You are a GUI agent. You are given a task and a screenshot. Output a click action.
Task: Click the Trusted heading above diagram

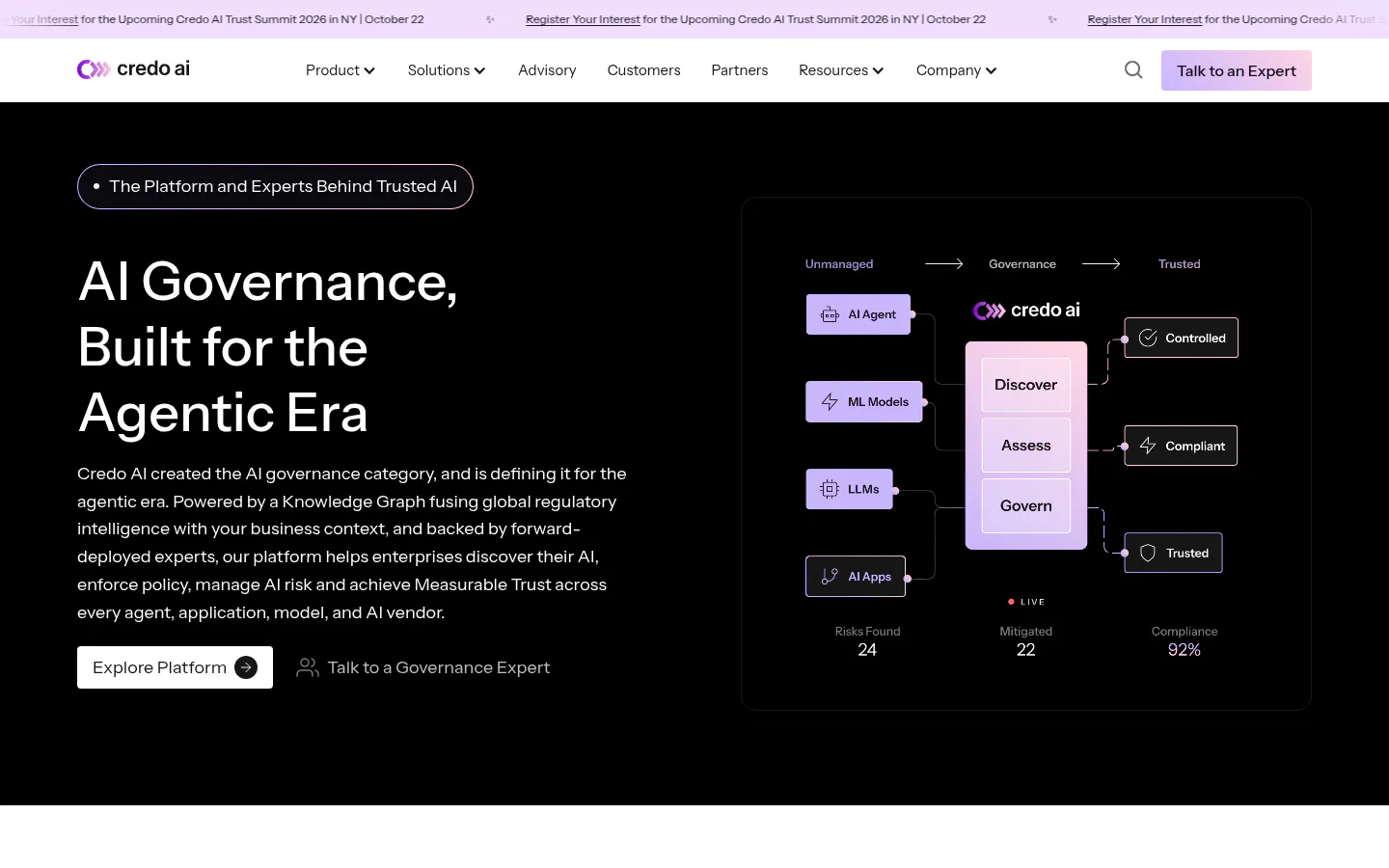1179,263
